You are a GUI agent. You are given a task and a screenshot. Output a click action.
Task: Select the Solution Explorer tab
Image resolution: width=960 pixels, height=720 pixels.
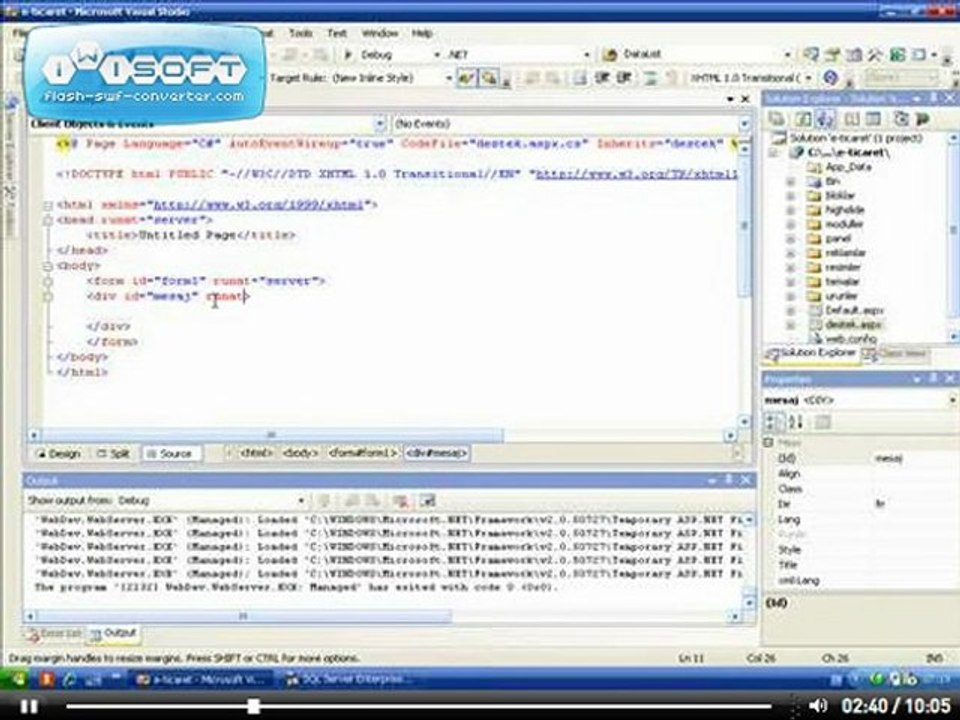tap(811, 353)
